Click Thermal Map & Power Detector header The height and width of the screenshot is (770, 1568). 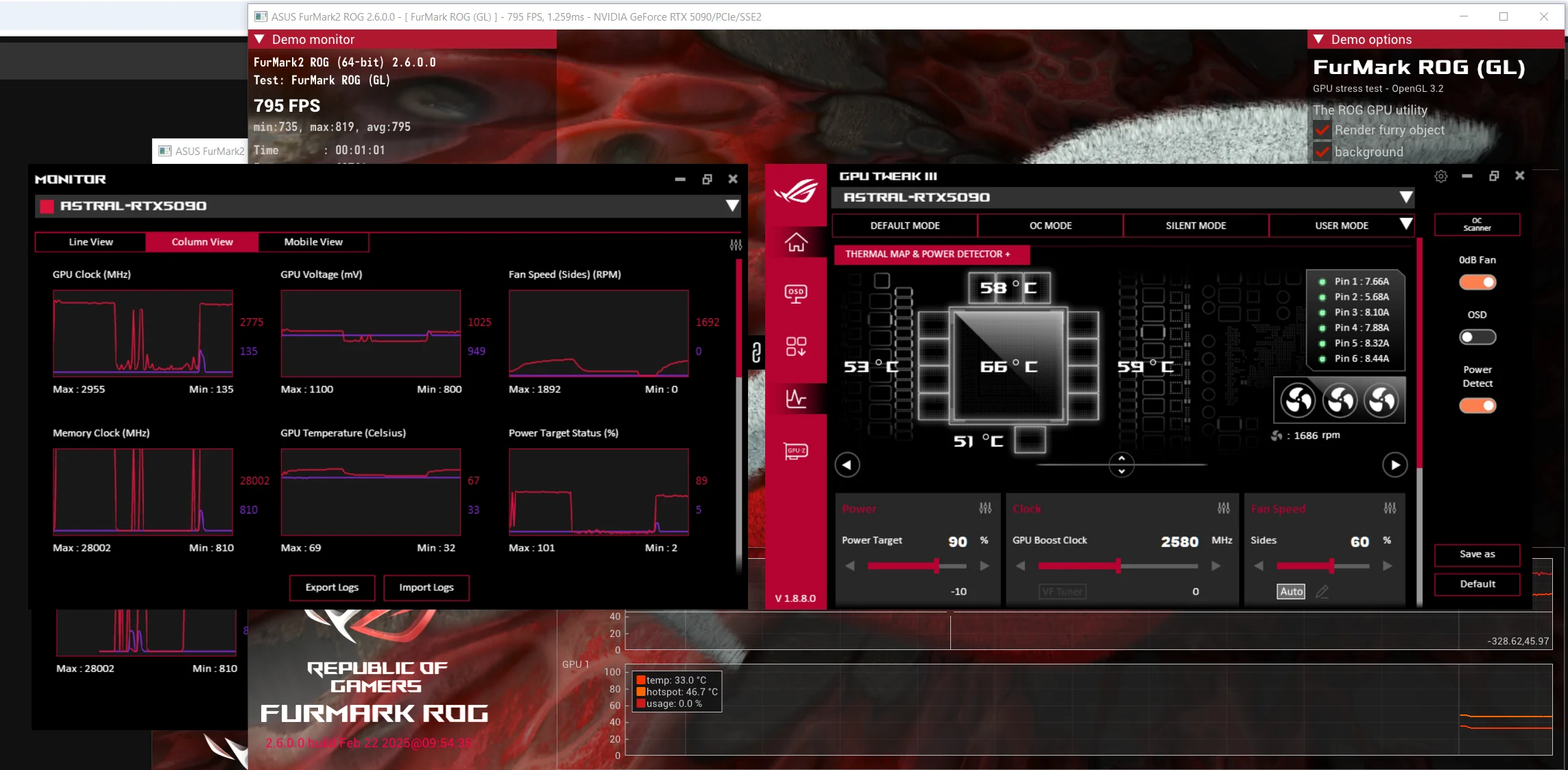pos(932,254)
